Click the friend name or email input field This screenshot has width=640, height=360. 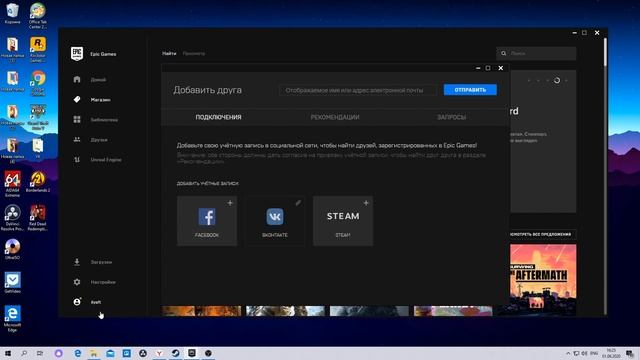click(x=358, y=90)
